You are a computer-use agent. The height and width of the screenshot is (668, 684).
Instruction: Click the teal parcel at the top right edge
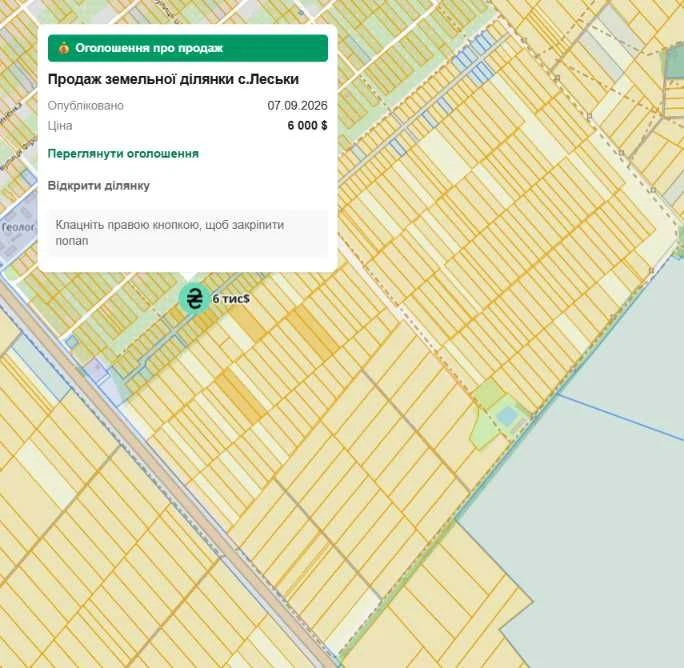[674, 62]
